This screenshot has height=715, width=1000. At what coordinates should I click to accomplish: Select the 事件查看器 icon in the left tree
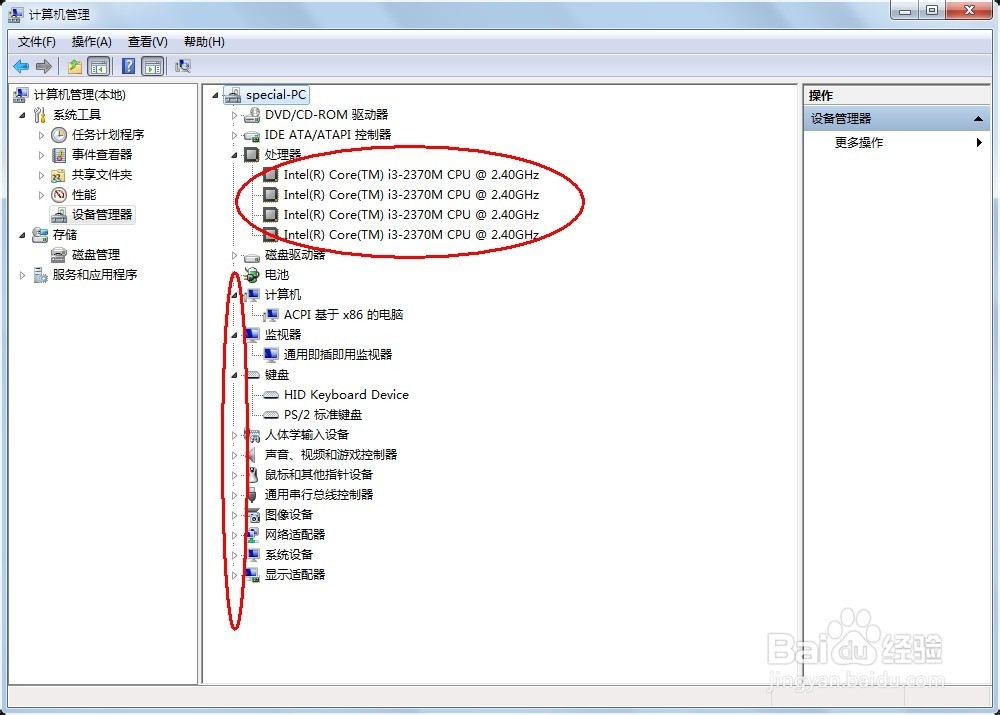click(x=60, y=155)
